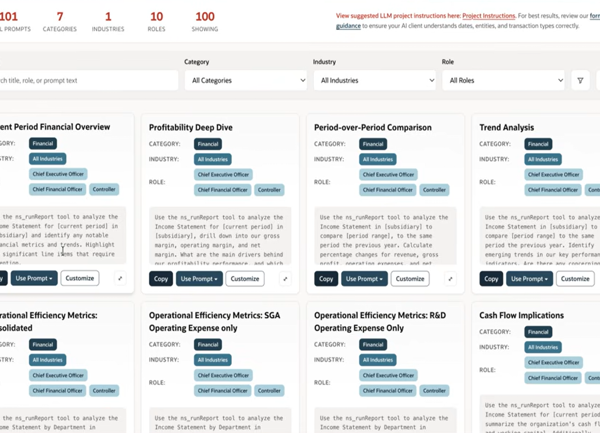Screen dimensions: 600x433
Task: Expand the Profitability Deep Dive prompt card
Action: [x=285, y=279]
